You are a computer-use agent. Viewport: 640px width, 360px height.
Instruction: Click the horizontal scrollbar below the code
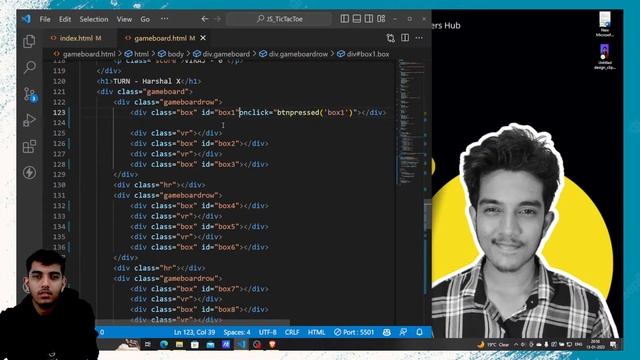pyautogui.click(x=192, y=322)
